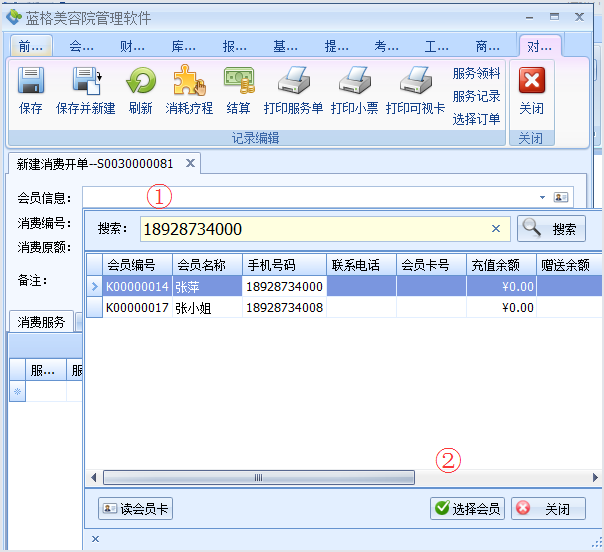Click the 结算 money icon
This screenshot has width=604, height=552.
[x=239, y=81]
